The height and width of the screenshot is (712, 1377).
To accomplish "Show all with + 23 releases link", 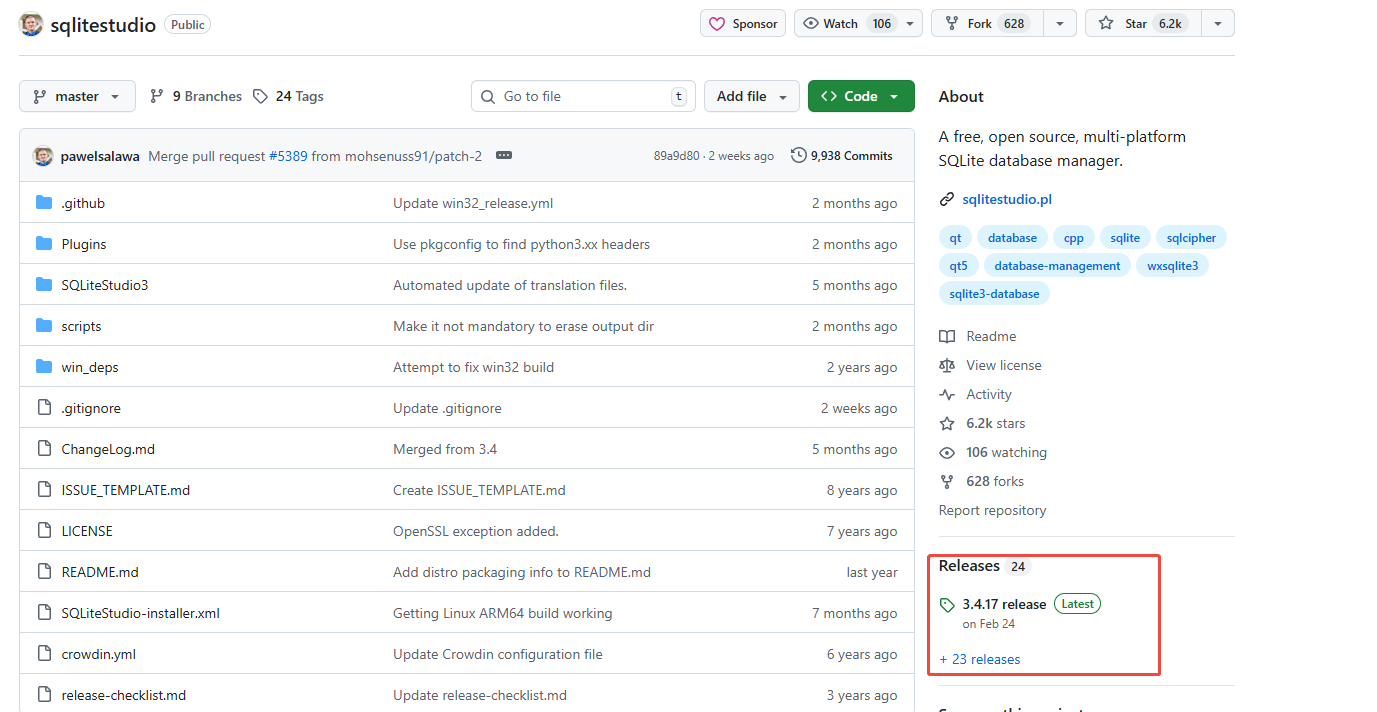I will click(980, 660).
